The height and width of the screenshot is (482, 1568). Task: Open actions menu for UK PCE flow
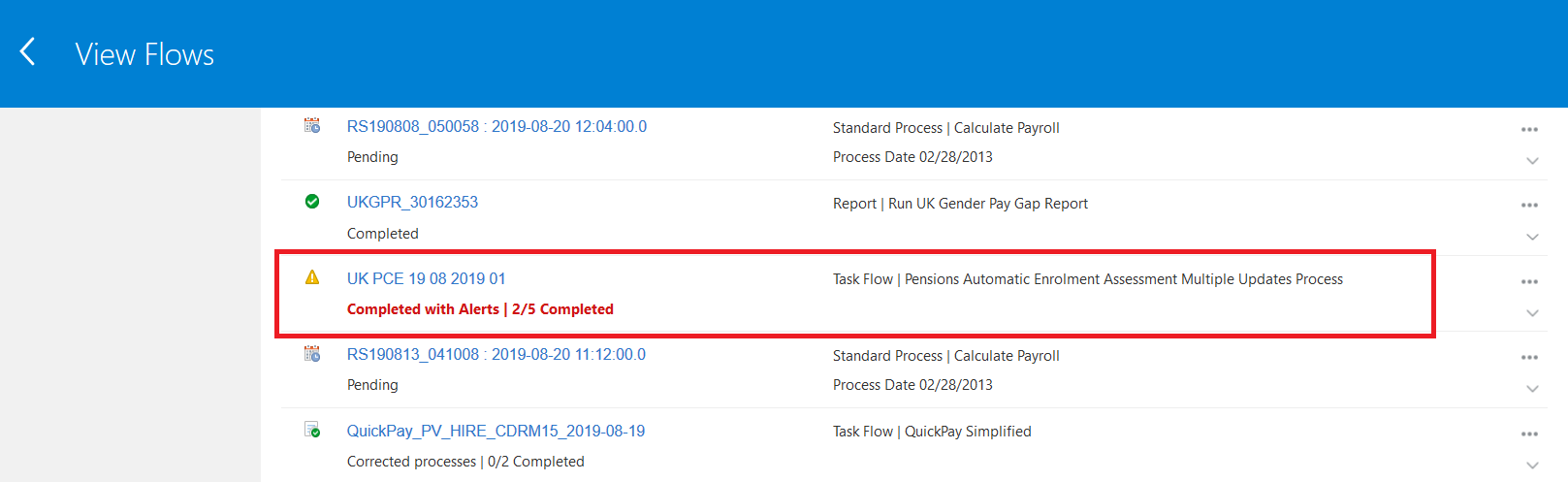coord(1529,281)
